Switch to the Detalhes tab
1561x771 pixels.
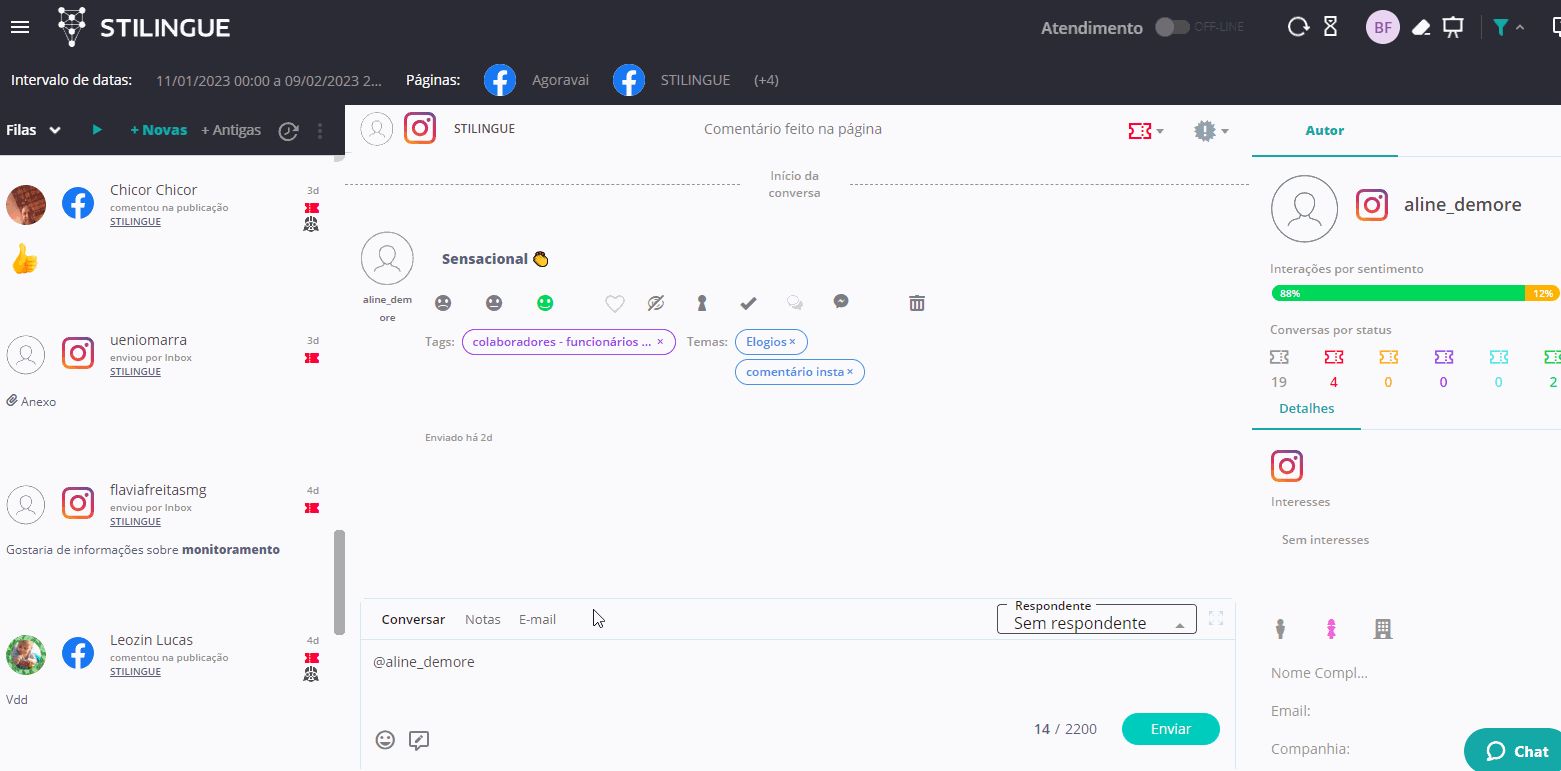tap(1306, 408)
